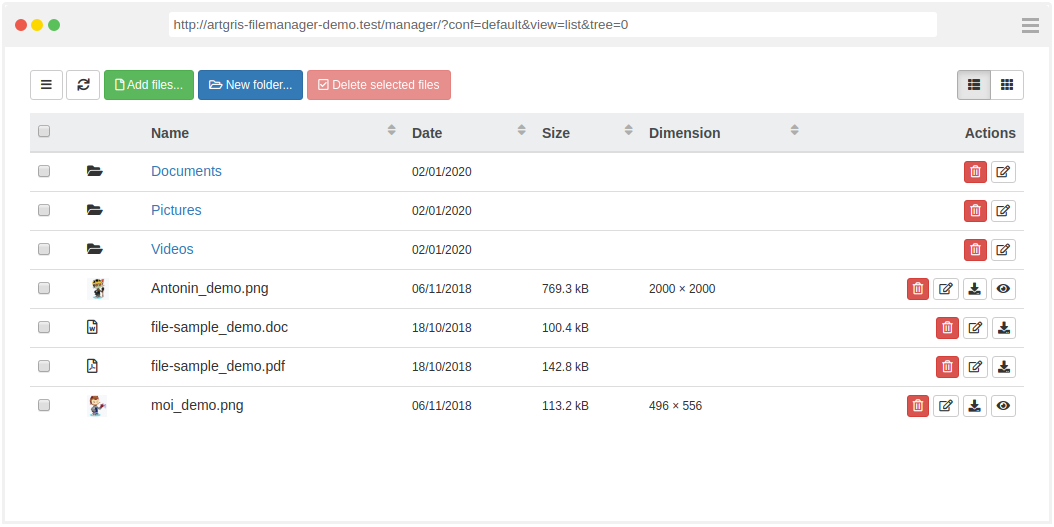
Task: Preview Antonin_demo.png with the eye icon
Action: [1003, 289]
